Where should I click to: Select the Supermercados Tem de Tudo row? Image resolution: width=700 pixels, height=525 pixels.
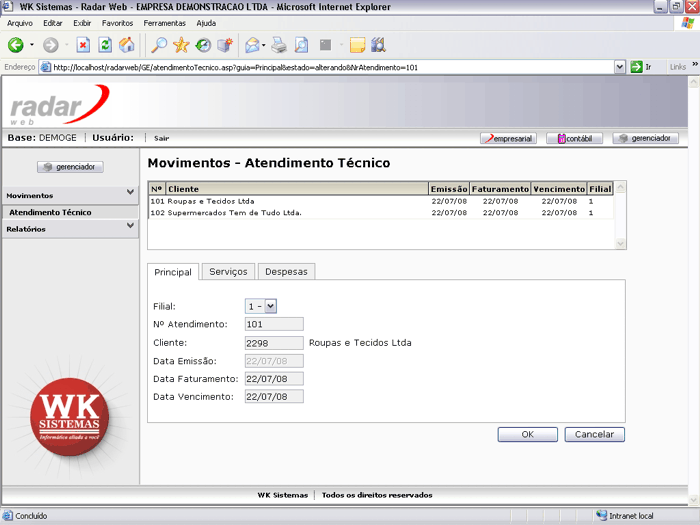tap(235, 213)
